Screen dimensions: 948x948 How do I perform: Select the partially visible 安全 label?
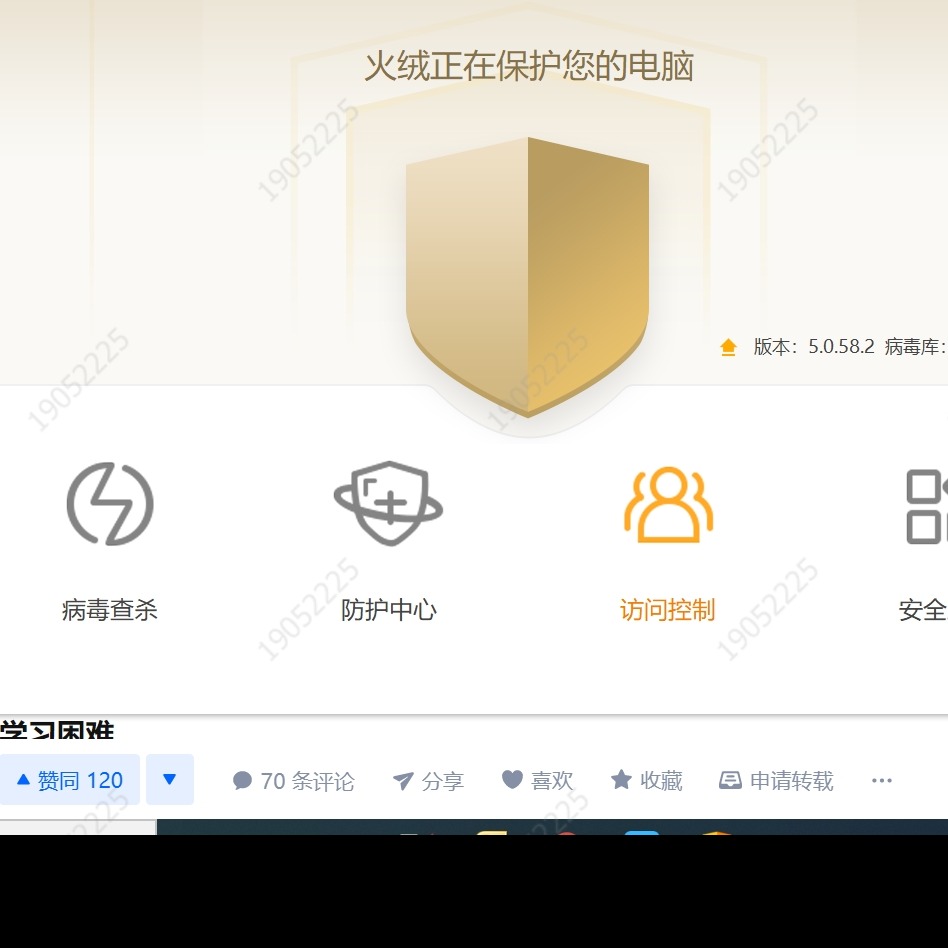point(923,610)
